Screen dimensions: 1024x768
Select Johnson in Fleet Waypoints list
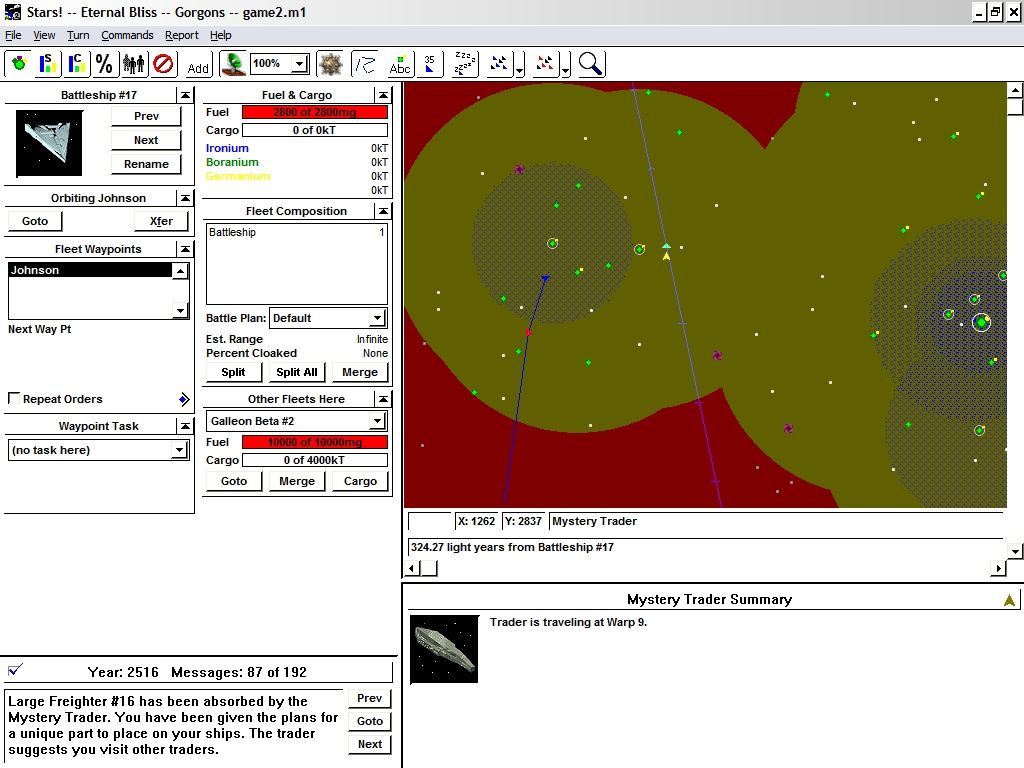coord(90,270)
